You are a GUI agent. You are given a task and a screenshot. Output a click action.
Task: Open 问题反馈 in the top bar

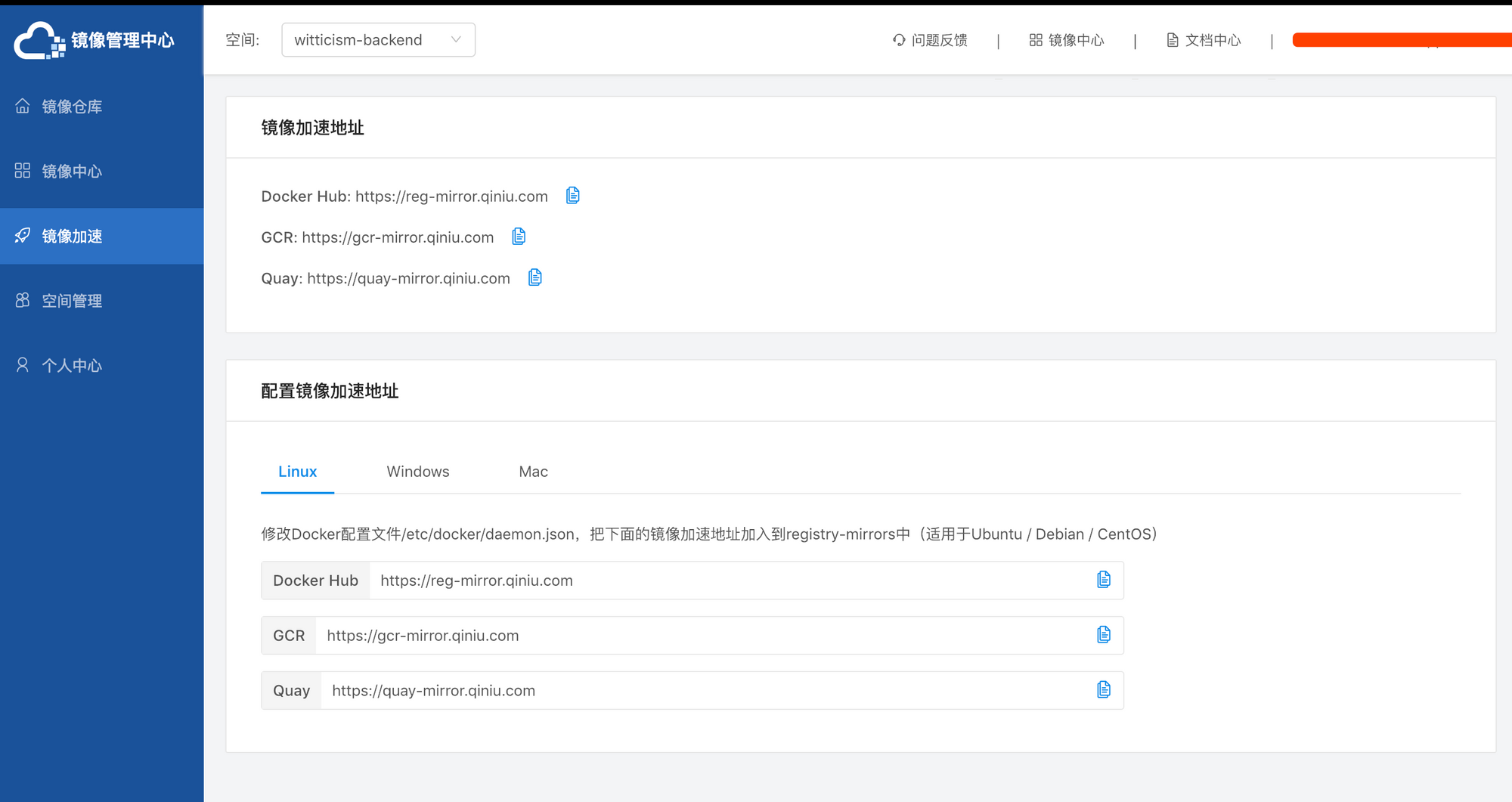point(930,40)
